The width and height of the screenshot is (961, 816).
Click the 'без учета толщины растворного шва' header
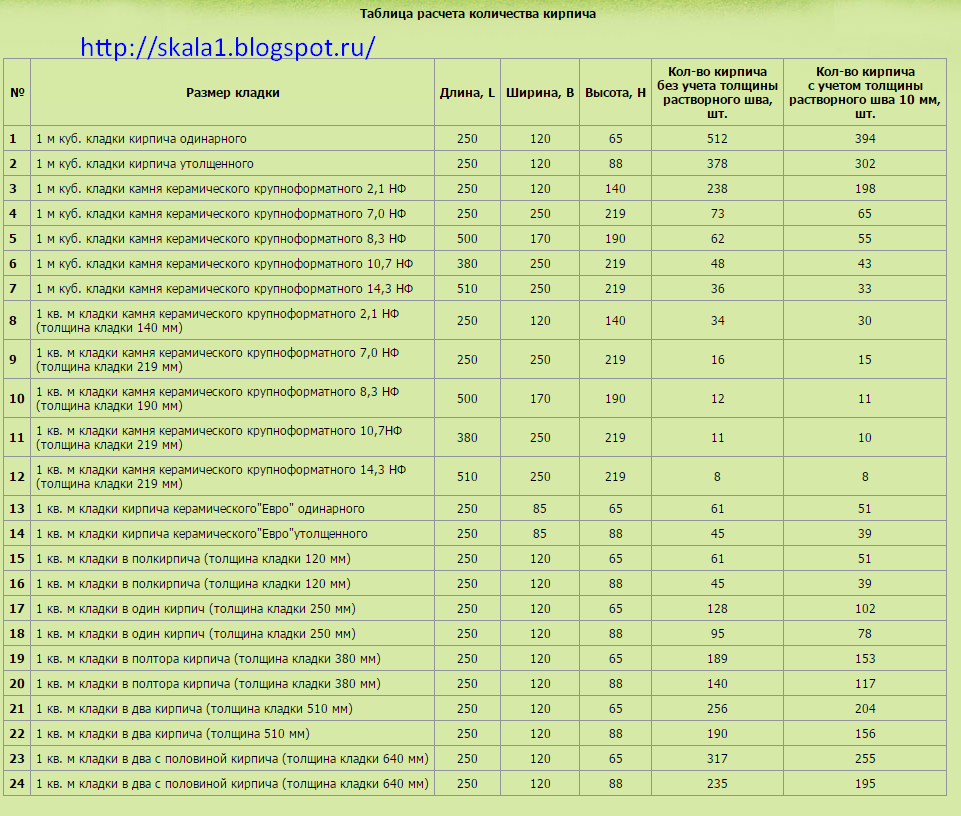716,92
